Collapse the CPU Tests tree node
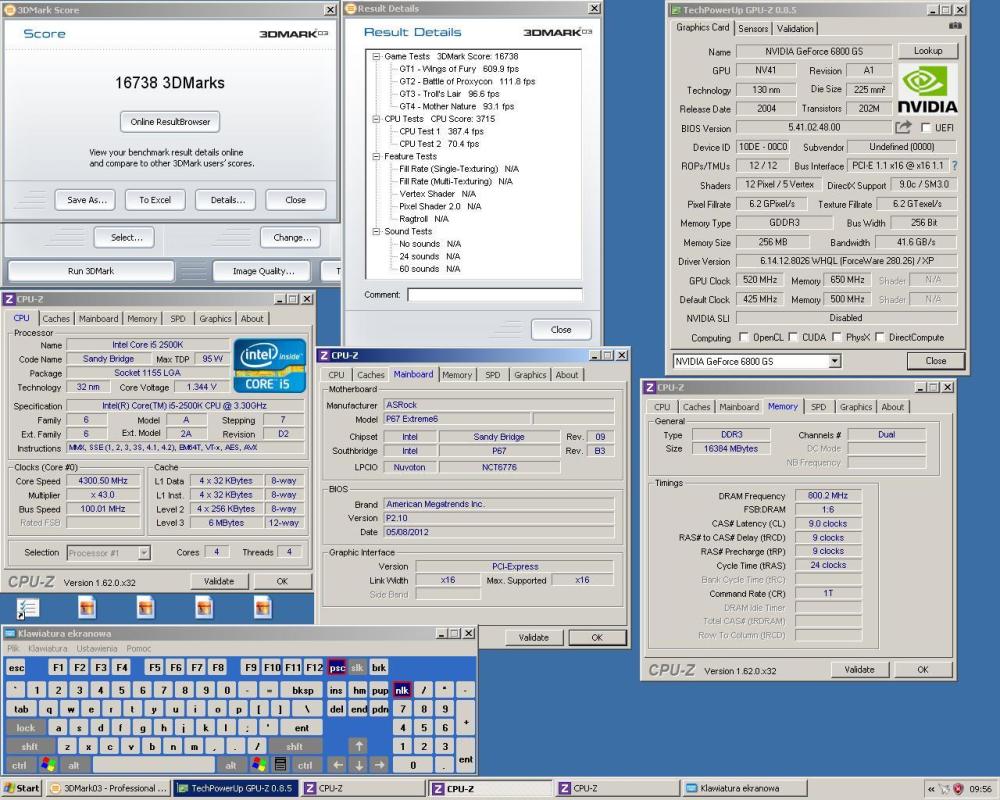The image size is (1000, 800). coord(376,119)
